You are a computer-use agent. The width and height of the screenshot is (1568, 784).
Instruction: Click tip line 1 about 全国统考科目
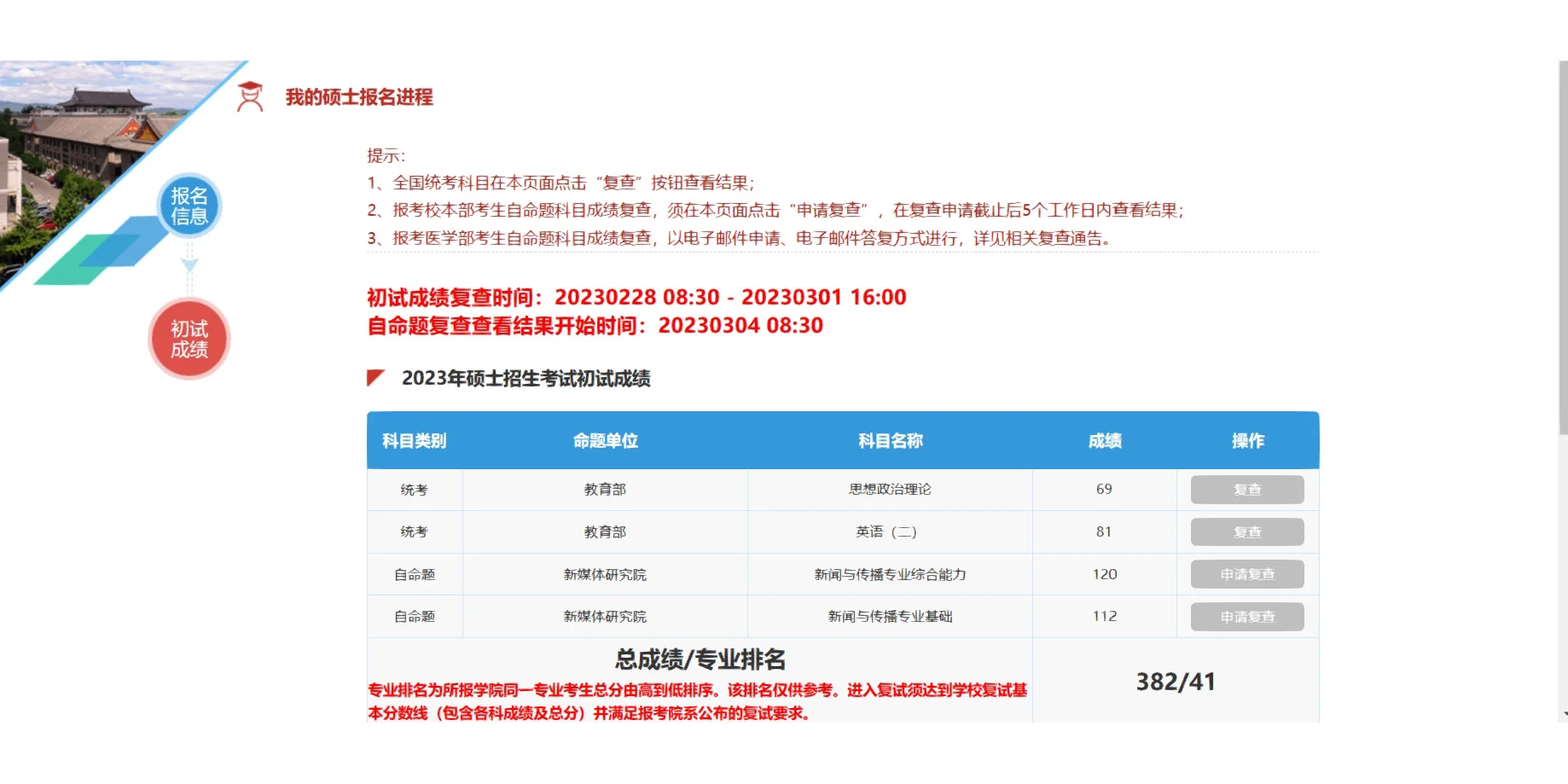click(560, 183)
